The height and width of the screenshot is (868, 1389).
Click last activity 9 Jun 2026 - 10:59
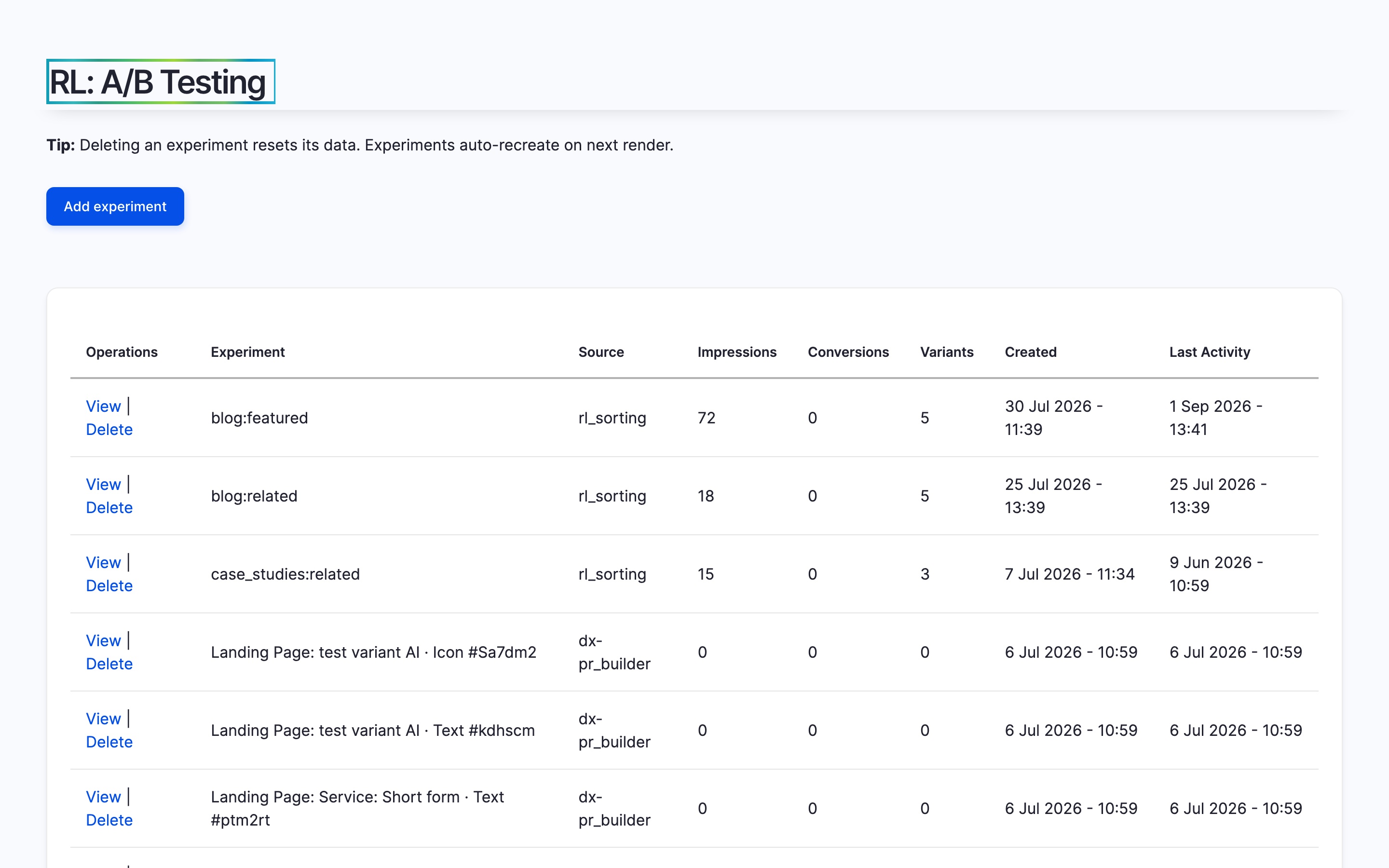(1217, 574)
